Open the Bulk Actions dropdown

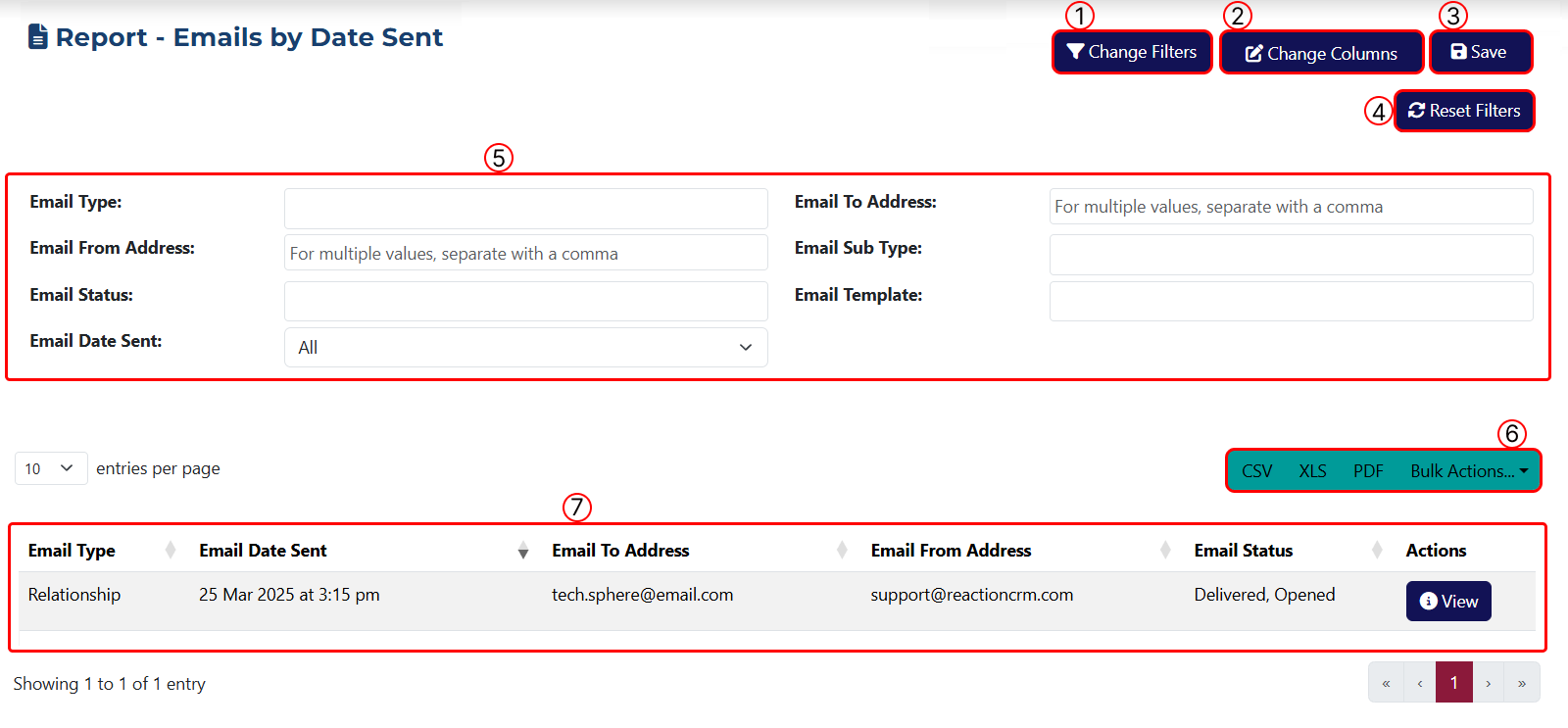(1468, 471)
